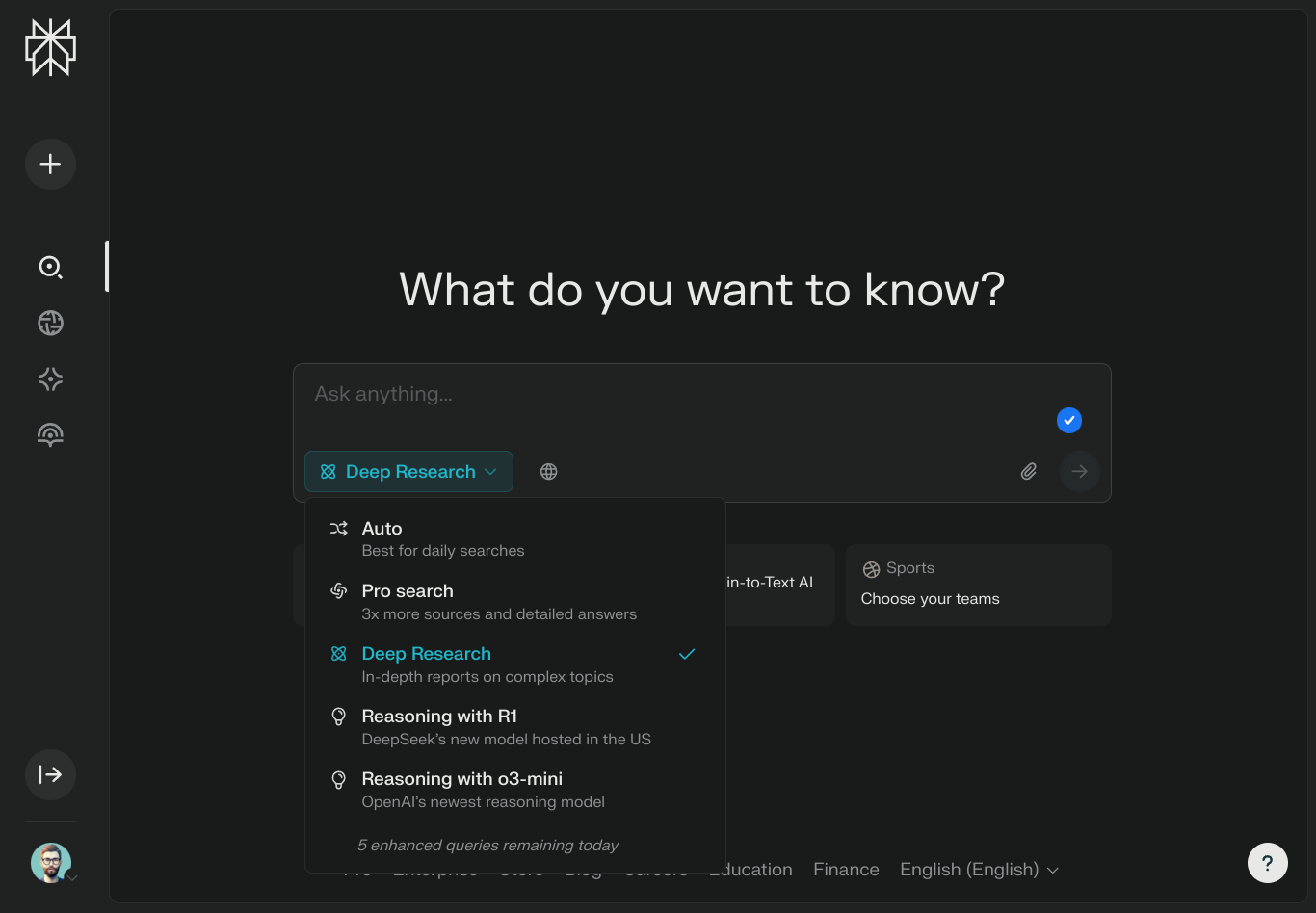The width and height of the screenshot is (1316, 913).
Task: Click '5 enhanced queries remaining today' text
Action: (487, 845)
